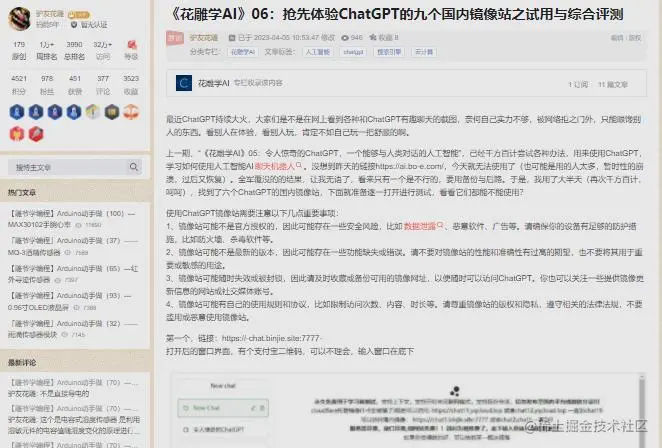Open the 花雕学AI column thumbnail
Image resolution: width=662 pixels, height=448 pixels.
pyautogui.click(x=184, y=83)
